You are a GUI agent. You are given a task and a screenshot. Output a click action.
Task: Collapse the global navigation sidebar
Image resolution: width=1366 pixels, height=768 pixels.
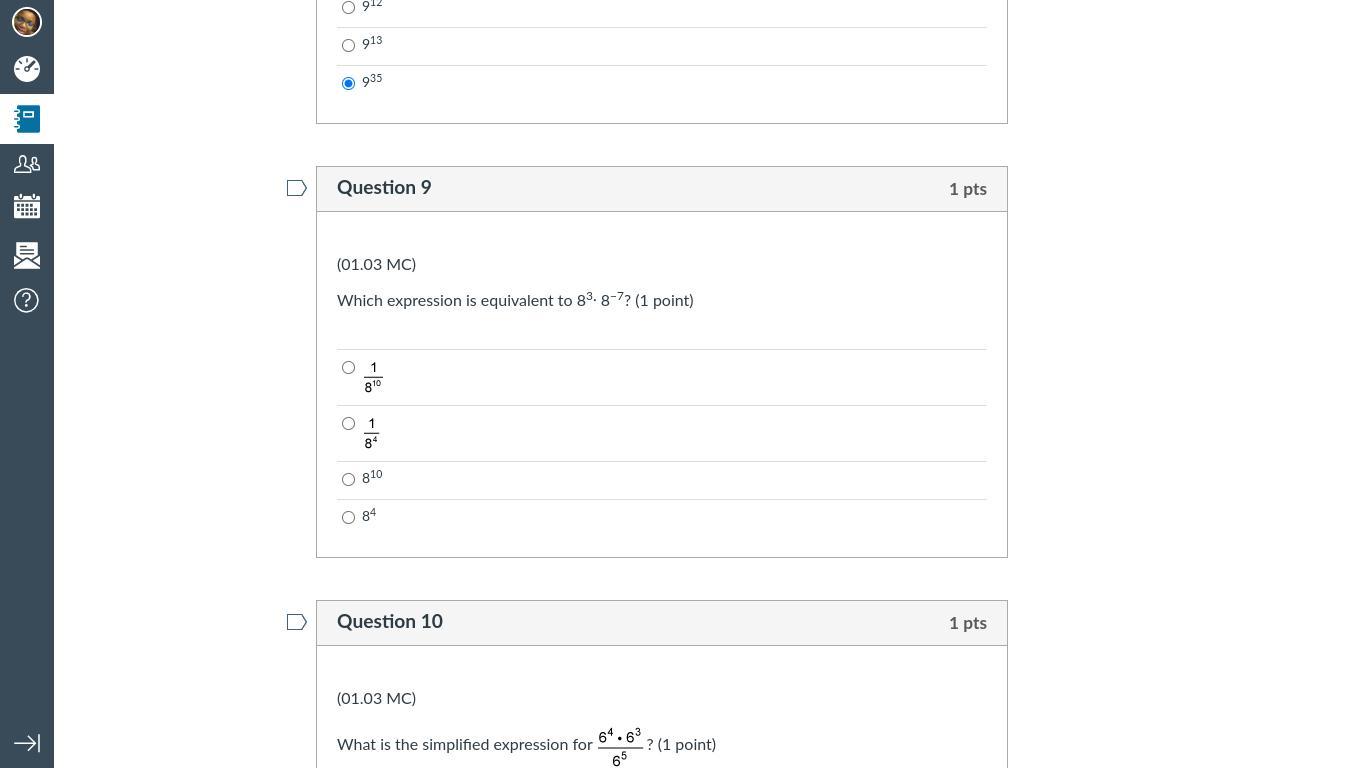pos(27,743)
